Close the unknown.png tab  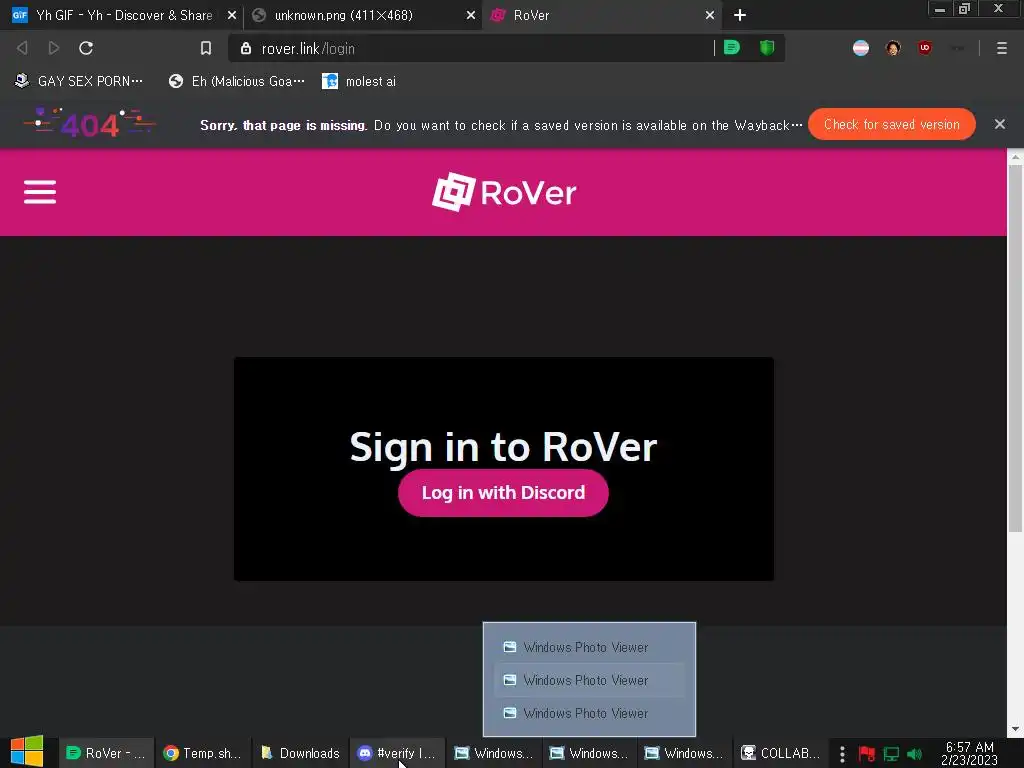click(470, 15)
